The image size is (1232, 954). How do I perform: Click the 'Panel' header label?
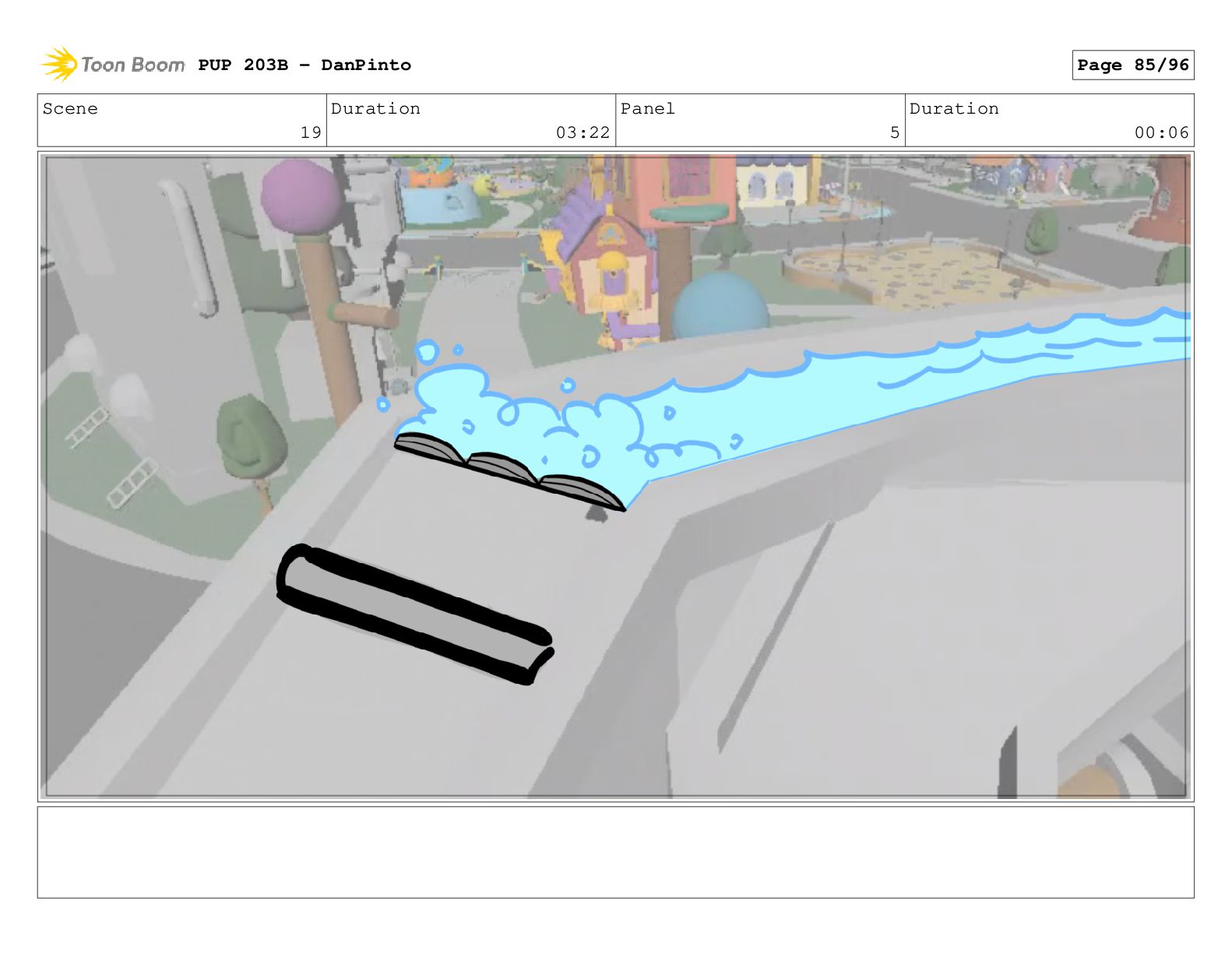click(648, 109)
